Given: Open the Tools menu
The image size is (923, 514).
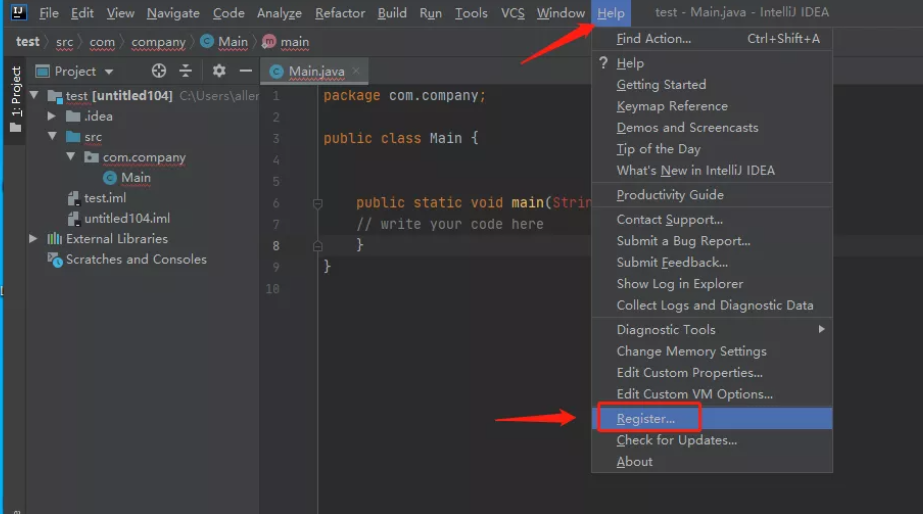Looking at the screenshot, I should click(471, 13).
